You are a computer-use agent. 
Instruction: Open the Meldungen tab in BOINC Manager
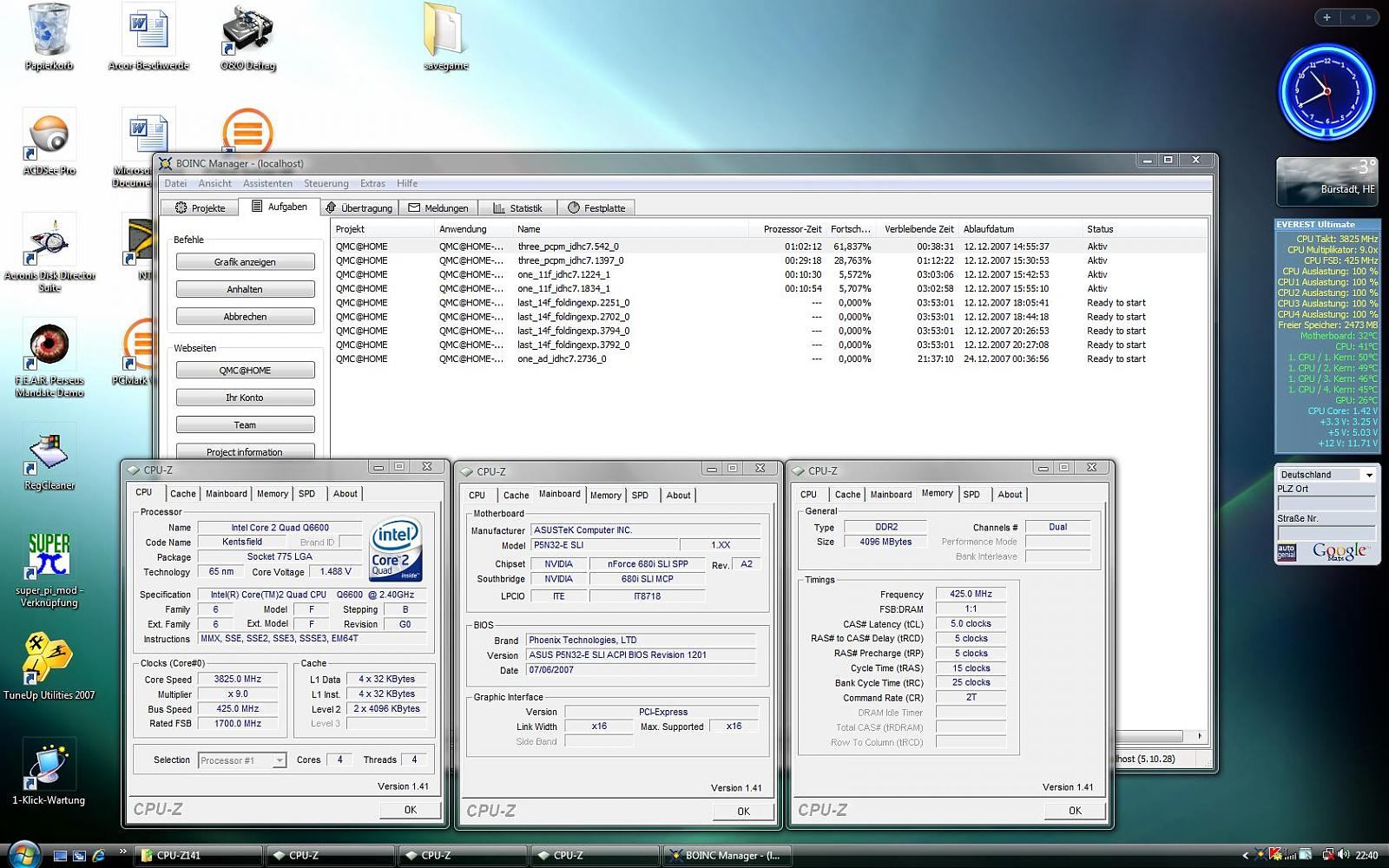439,207
